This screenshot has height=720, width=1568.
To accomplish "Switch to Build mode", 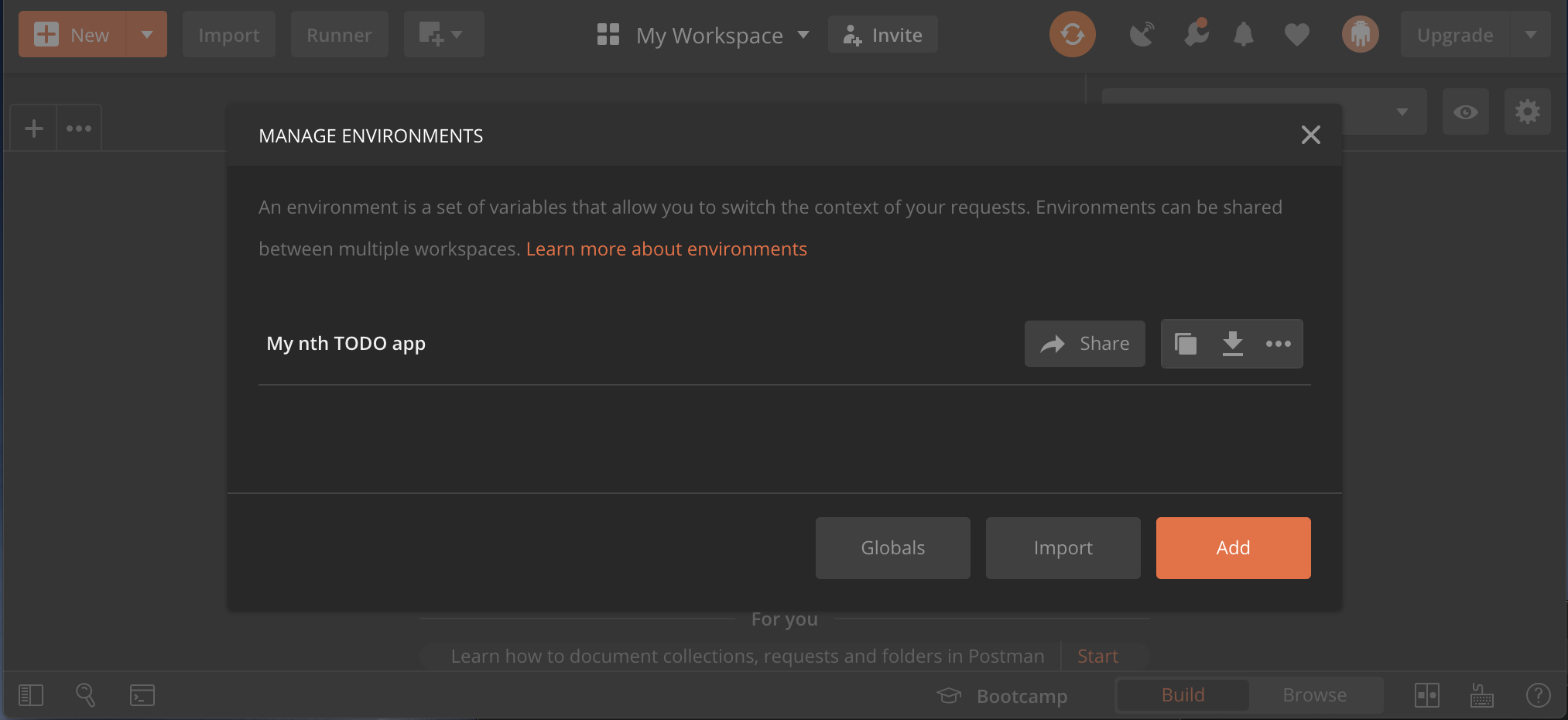I will [1183, 695].
